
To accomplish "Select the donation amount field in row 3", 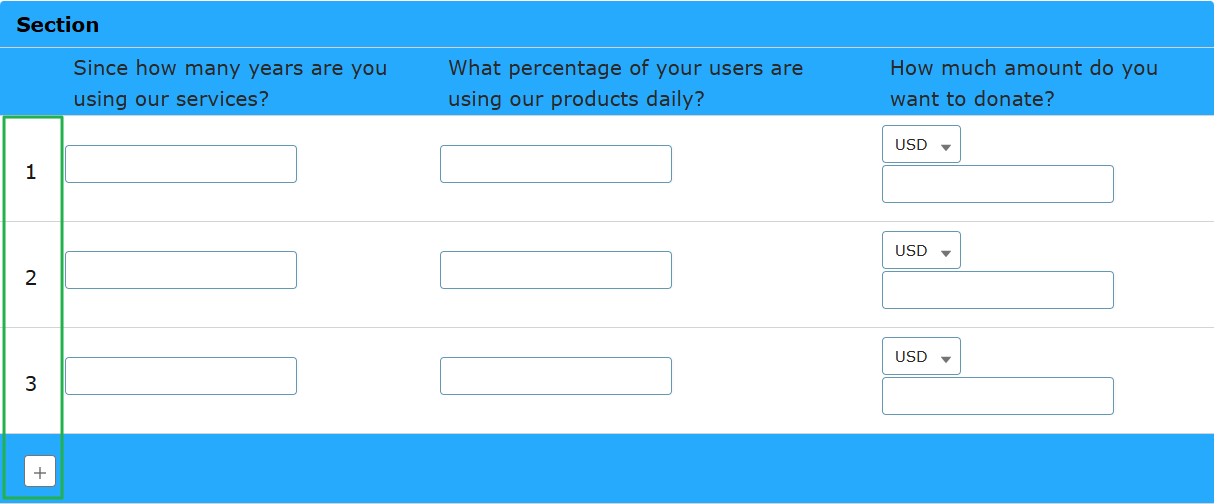I will [x=998, y=396].
